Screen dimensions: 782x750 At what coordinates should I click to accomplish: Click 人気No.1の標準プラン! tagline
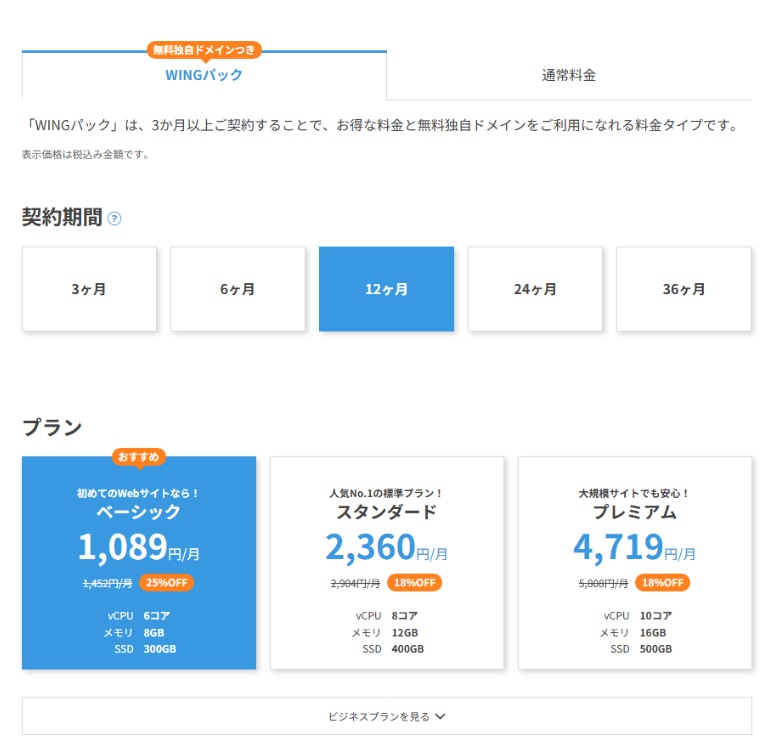386,493
